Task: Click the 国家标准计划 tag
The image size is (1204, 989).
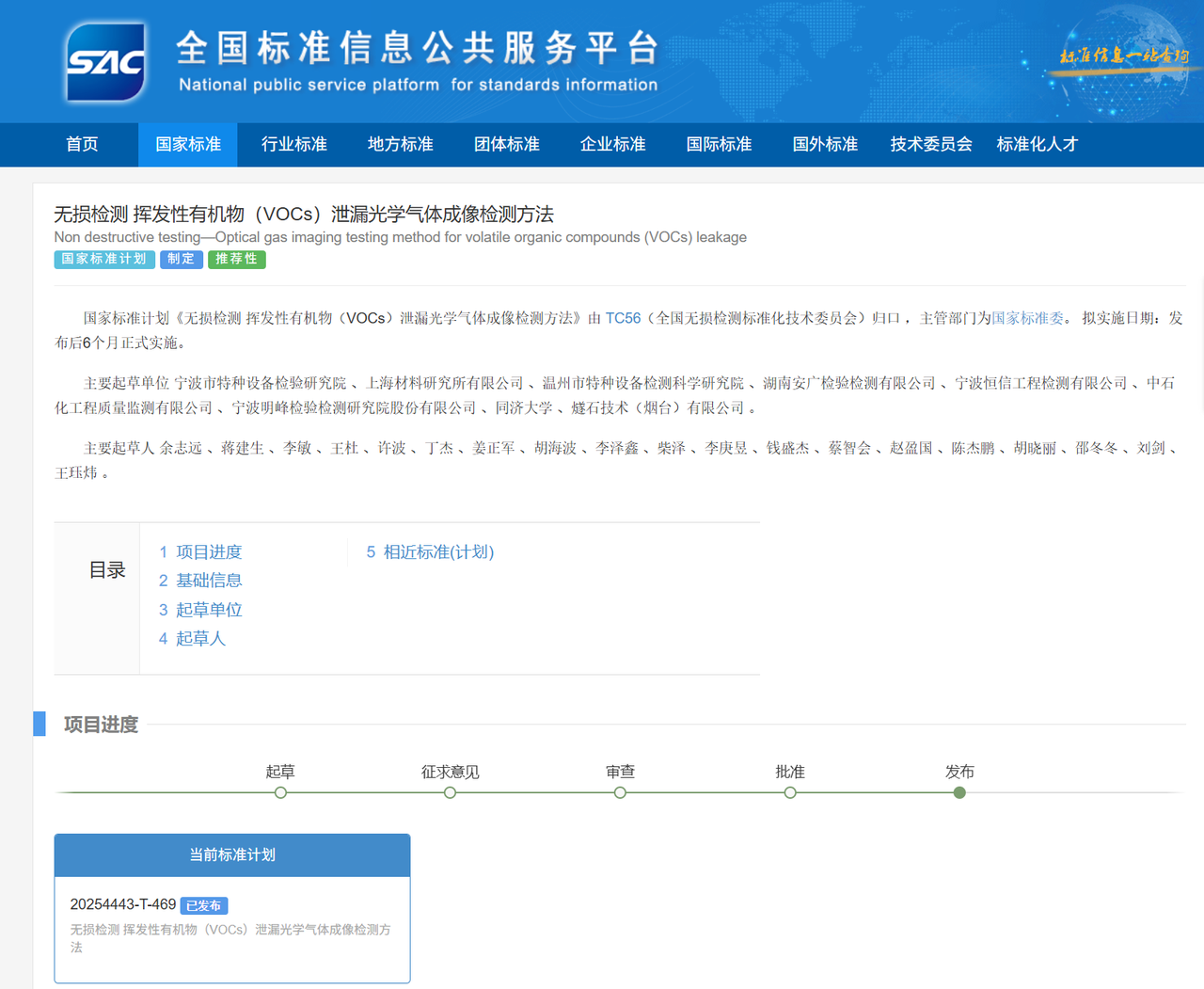Action: [x=104, y=260]
